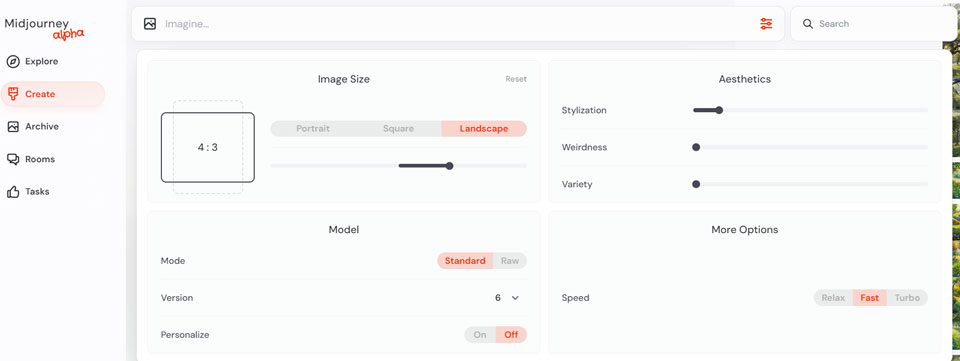Viewport: 960px width, 361px height.
Task: Click the Tasks thumbs-up icon
Action: click(x=13, y=192)
